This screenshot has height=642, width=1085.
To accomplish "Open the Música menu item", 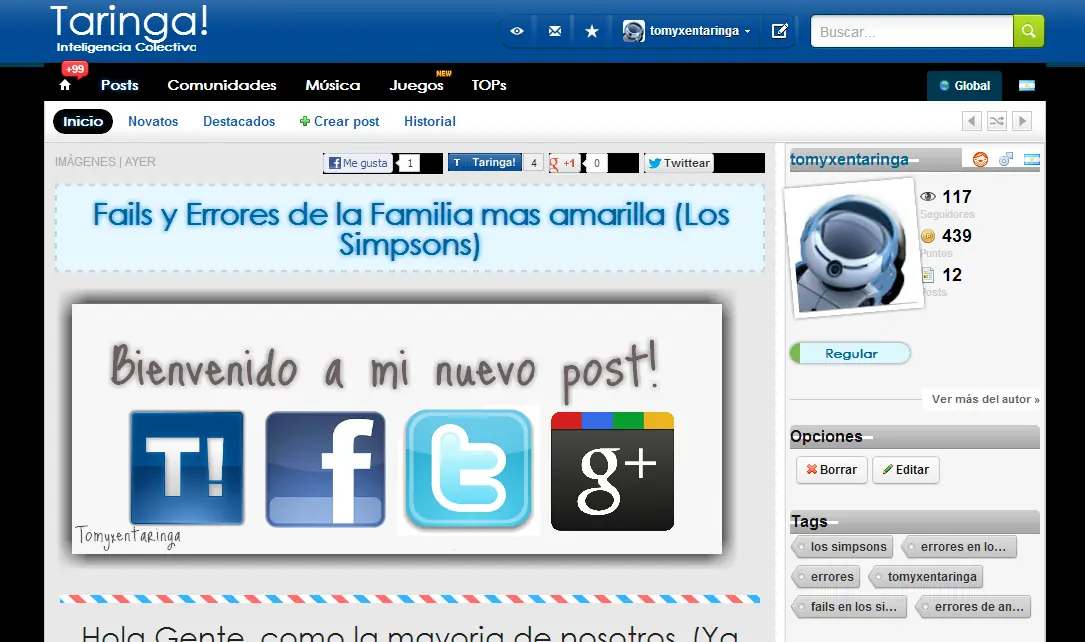I will [333, 85].
